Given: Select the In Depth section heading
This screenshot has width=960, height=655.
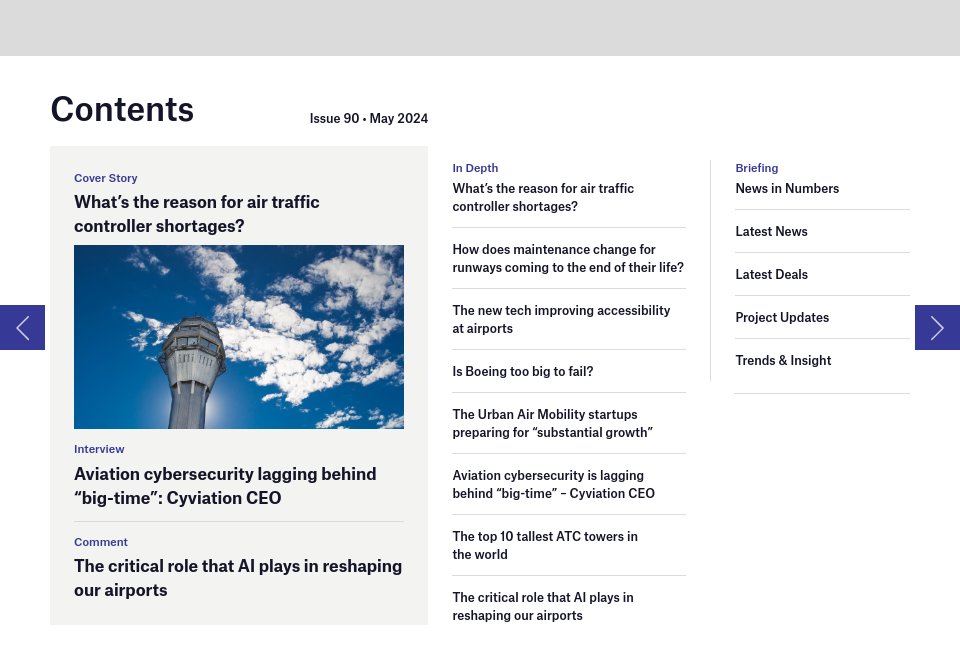Looking at the screenshot, I should coord(475,168).
